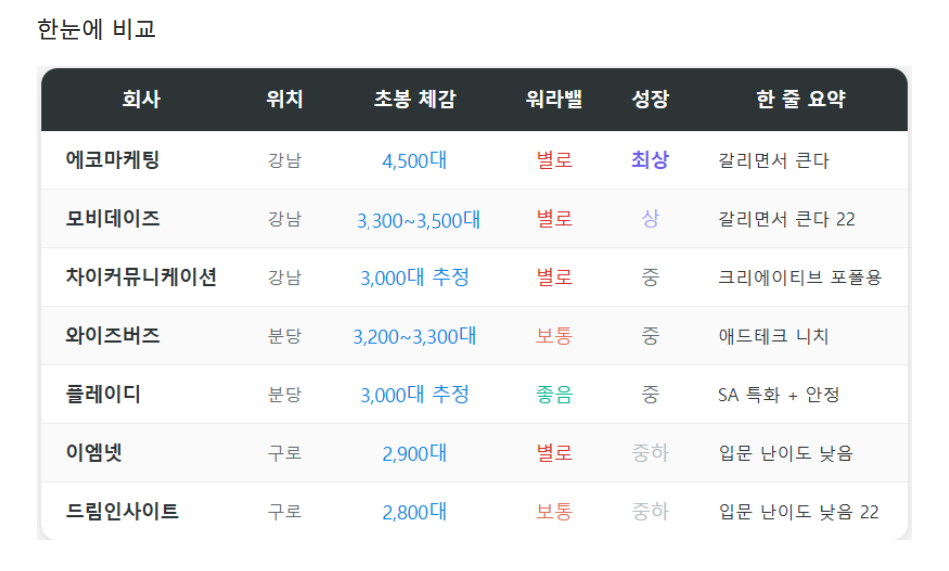
Task: Click growth '중' in the 차이커뮤니케이션 row
Action: (650, 277)
